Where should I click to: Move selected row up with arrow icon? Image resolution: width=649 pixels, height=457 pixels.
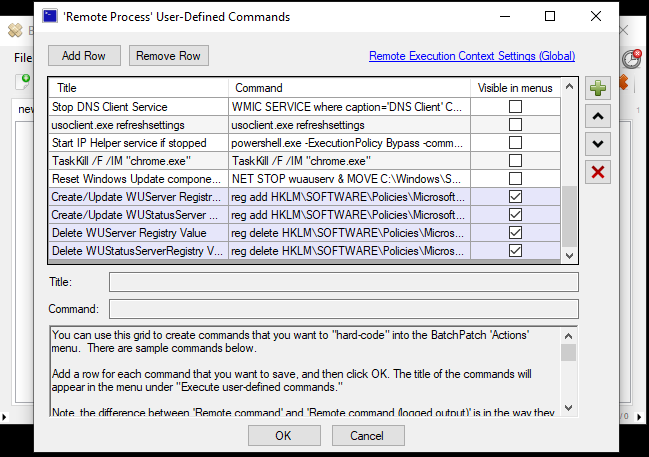click(x=598, y=116)
